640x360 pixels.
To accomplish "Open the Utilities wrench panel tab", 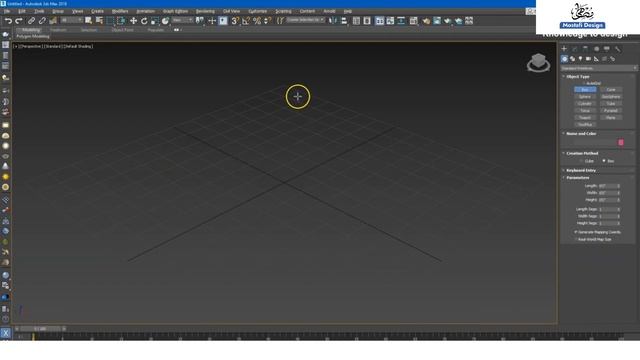I will coord(618,49).
